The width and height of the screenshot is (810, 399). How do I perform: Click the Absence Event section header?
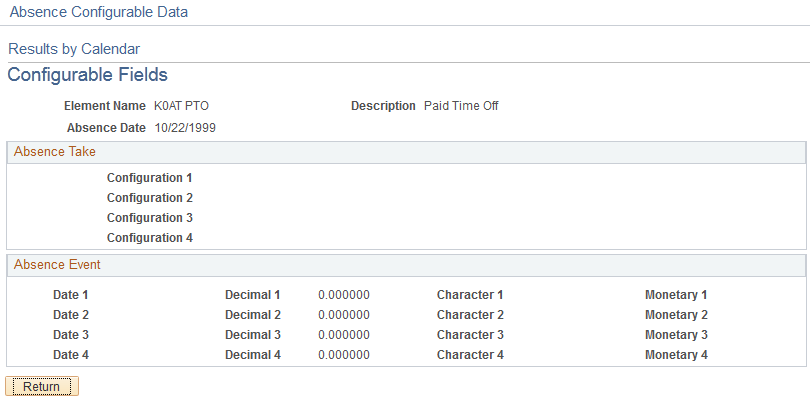click(406, 265)
